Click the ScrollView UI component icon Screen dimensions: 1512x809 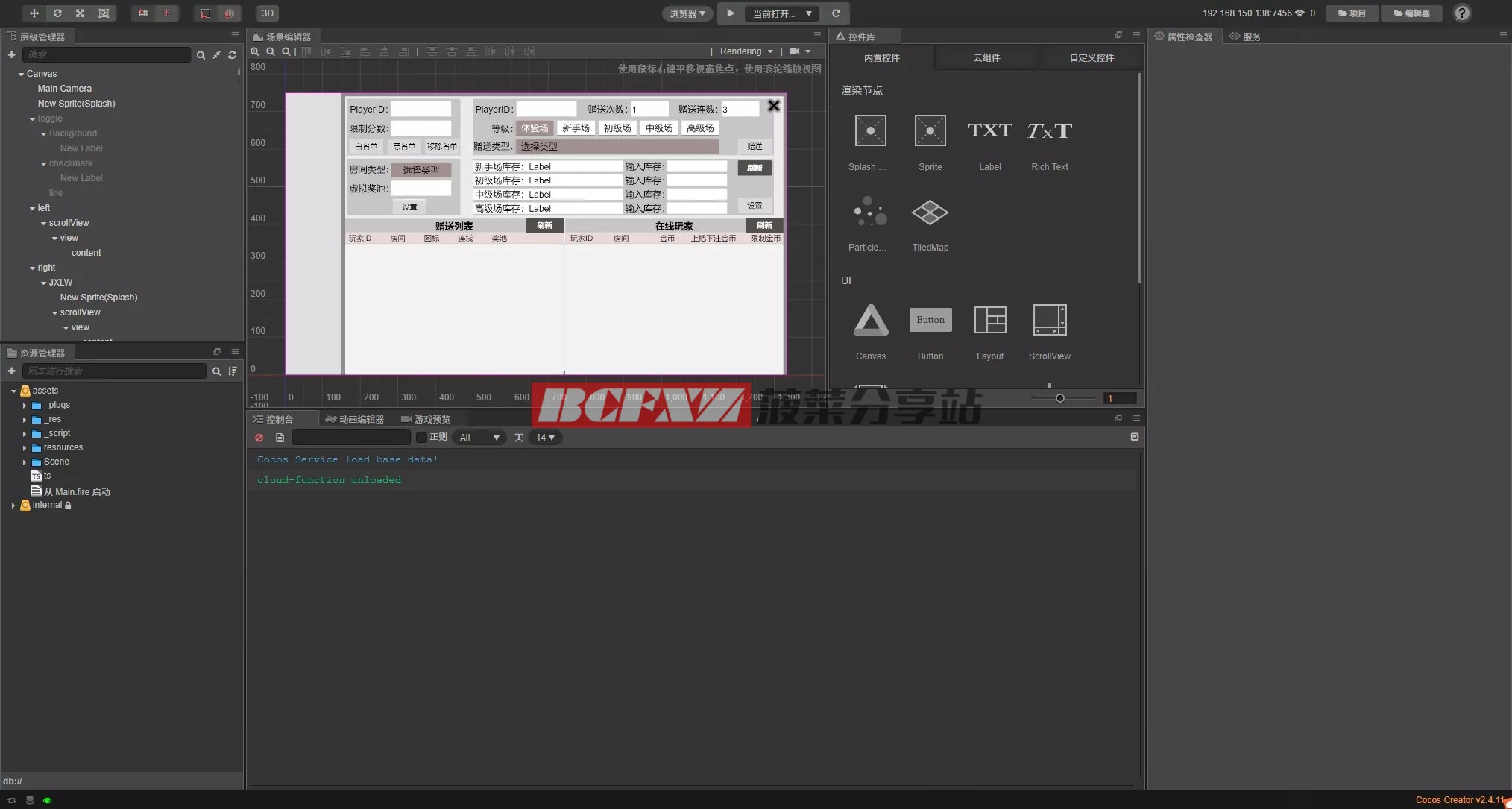click(x=1049, y=321)
